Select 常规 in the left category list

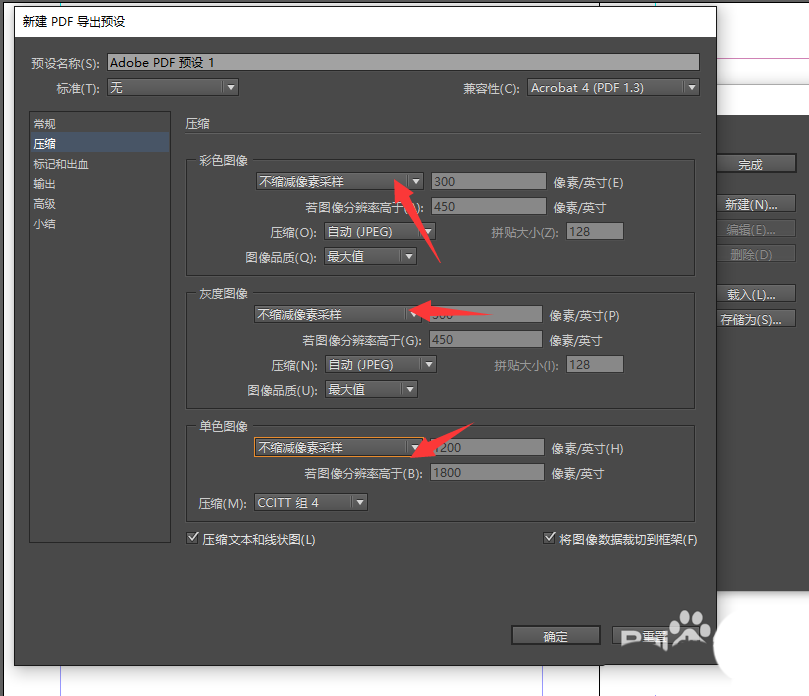100,124
